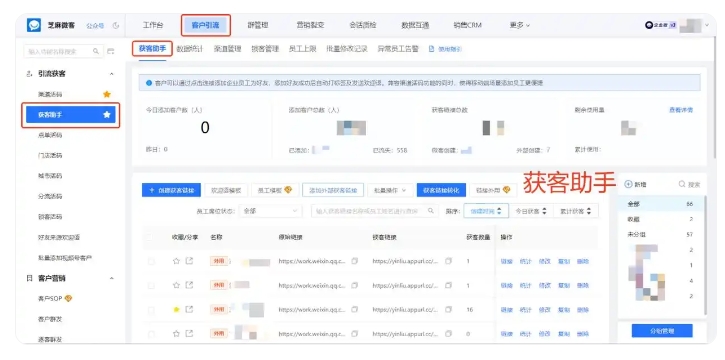Focus the link name or employee search field

tap(374, 211)
